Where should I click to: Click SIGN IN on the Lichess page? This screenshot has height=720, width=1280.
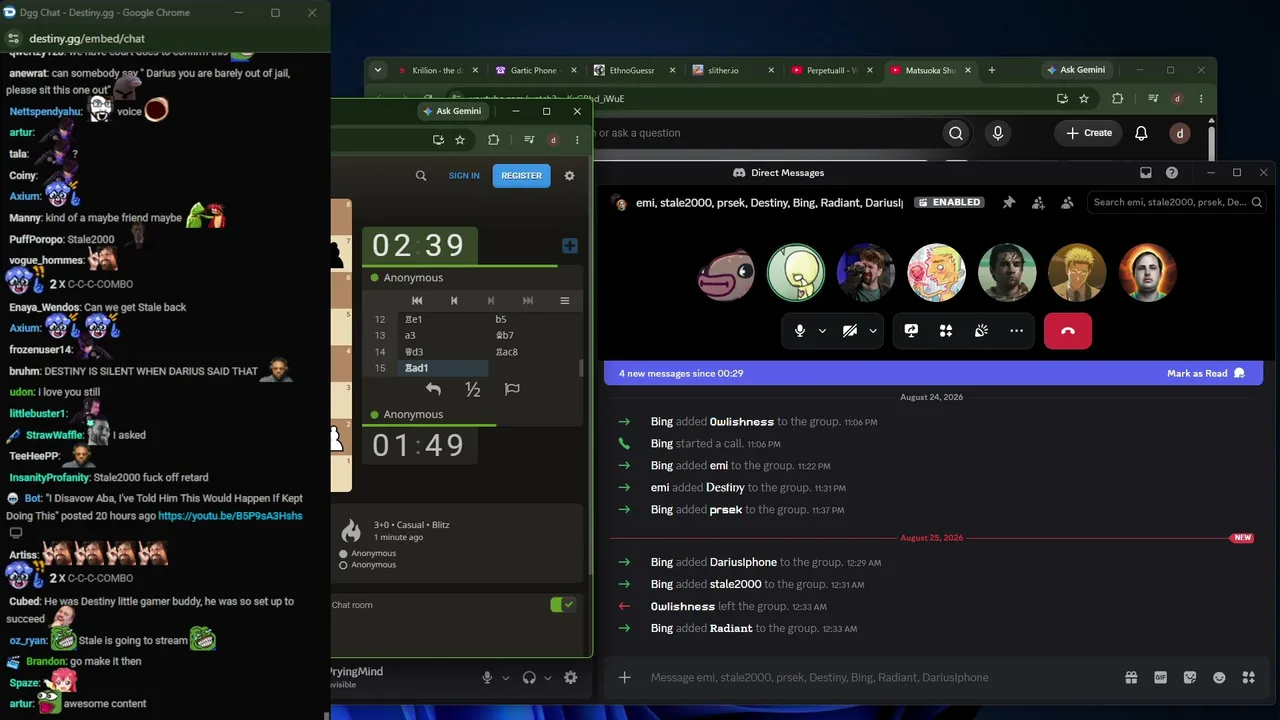(x=464, y=175)
